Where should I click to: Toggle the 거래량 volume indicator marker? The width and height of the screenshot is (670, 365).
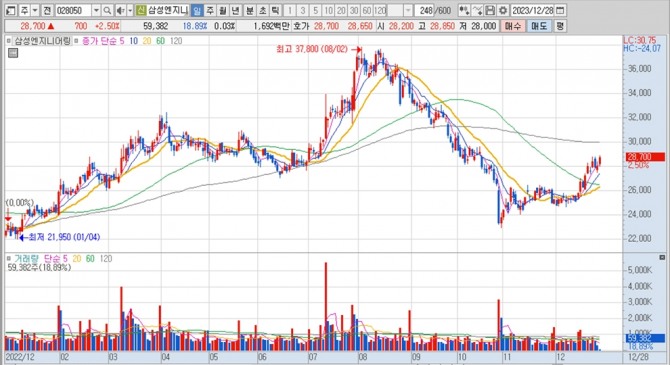9,259
